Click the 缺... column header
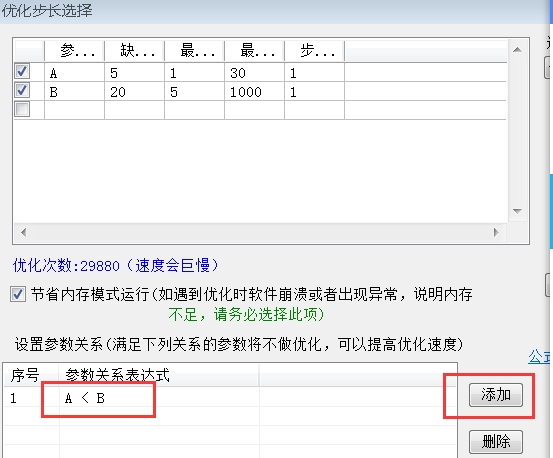Screen dimensions: 553x458 click(134, 51)
